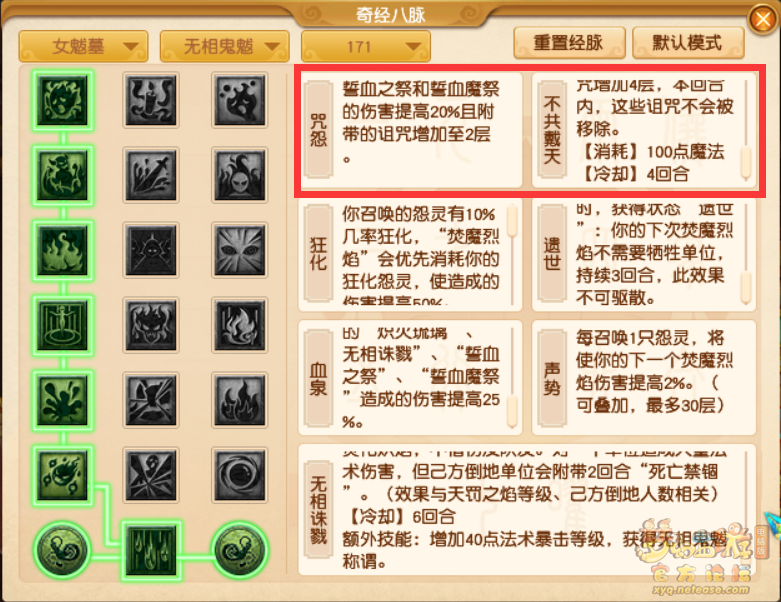Image resolution: width=781 pixels, height=602 pixels.
Task: Click the green caged figure skill icon
Action: [63, 325]
